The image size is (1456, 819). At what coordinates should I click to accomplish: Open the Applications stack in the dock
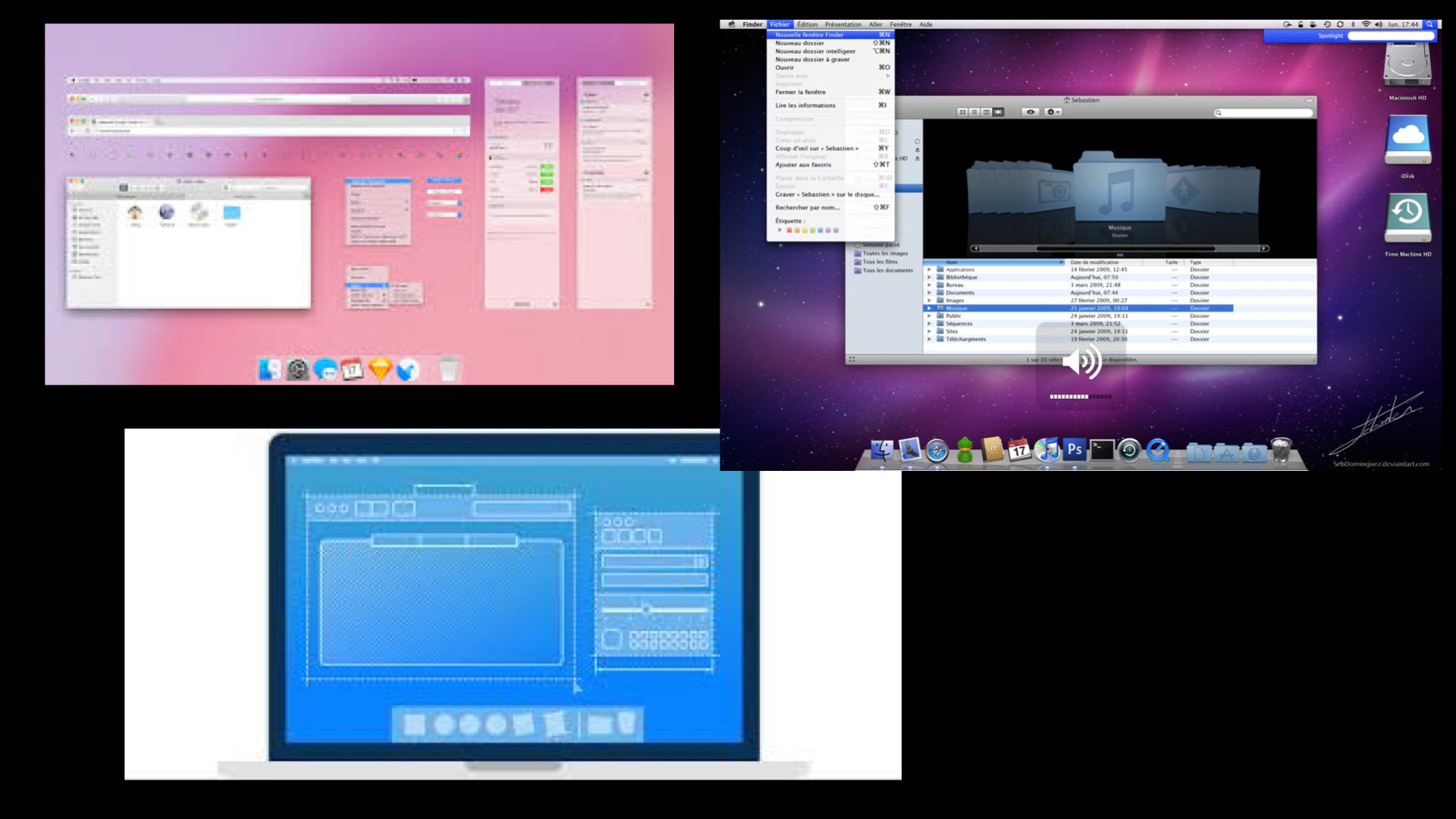(1226, 453)
